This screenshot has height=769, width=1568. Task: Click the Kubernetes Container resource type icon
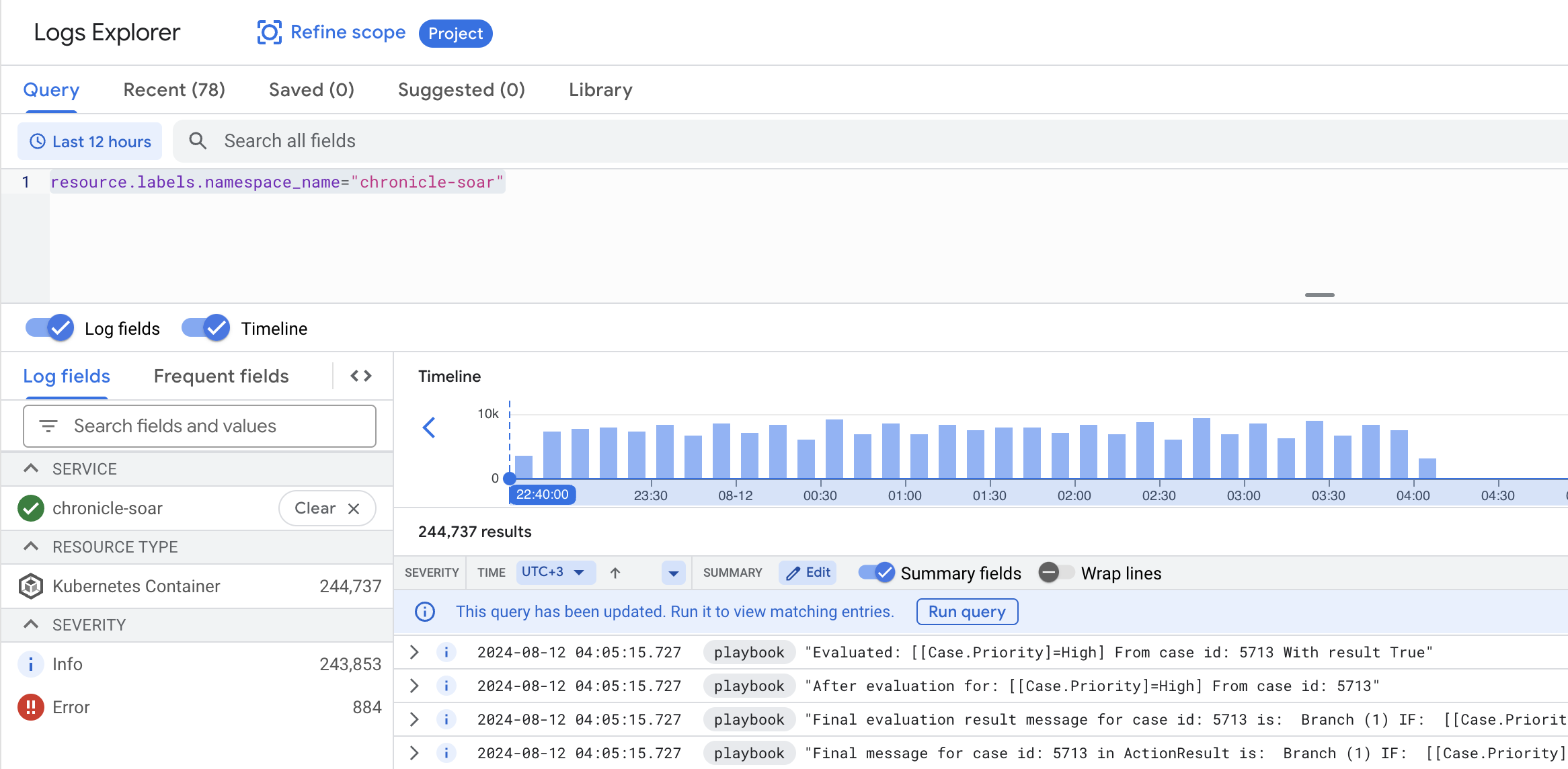point(31,585)
